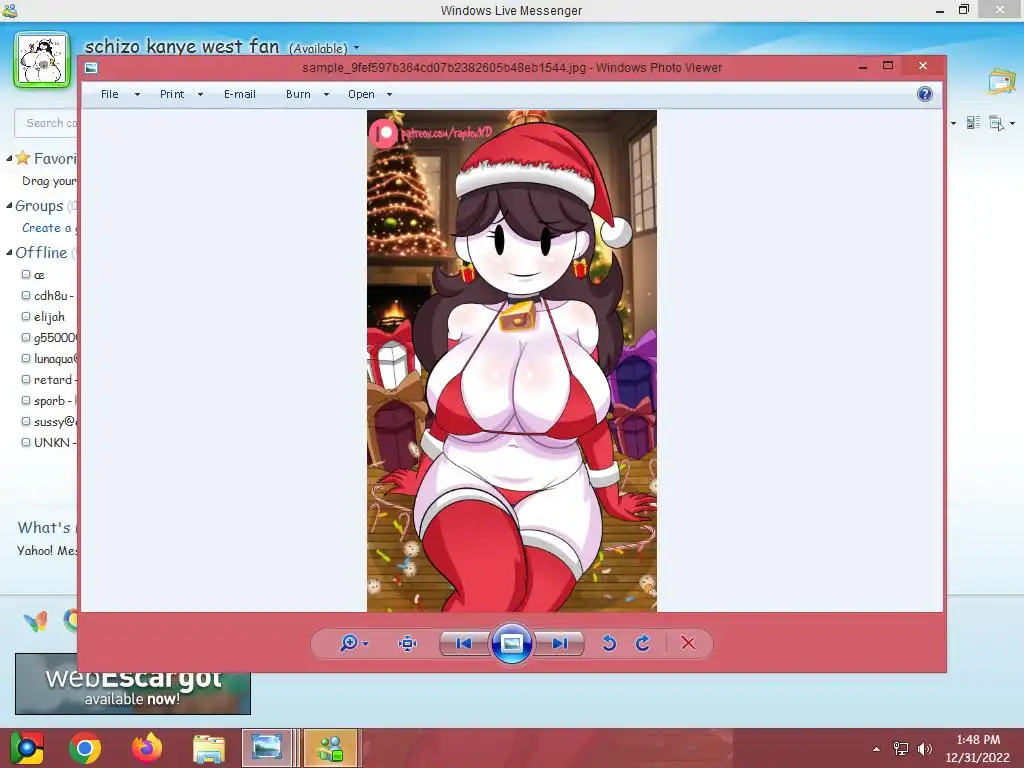Viewport: 1024px width, 768px height.
Task: Collapse the Favorites group in Messenger
Action: (9, 159)
